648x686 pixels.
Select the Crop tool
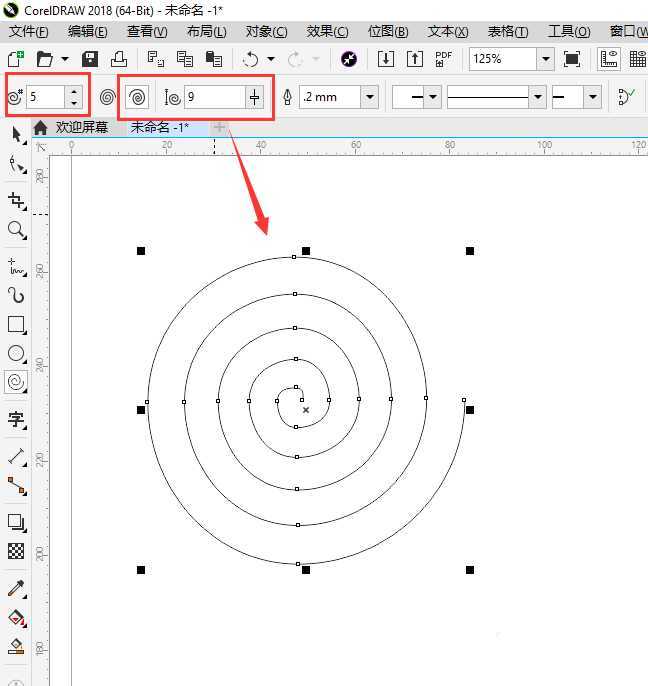(16, 199)
